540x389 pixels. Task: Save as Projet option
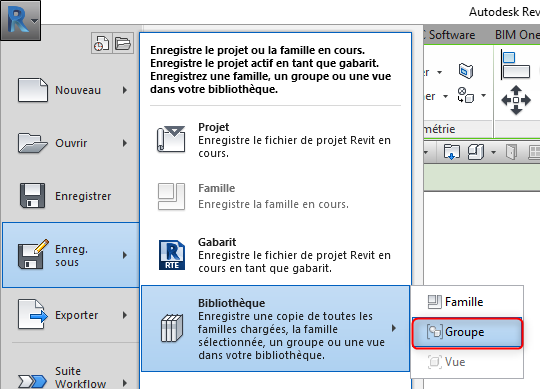[x=276, y=139]
